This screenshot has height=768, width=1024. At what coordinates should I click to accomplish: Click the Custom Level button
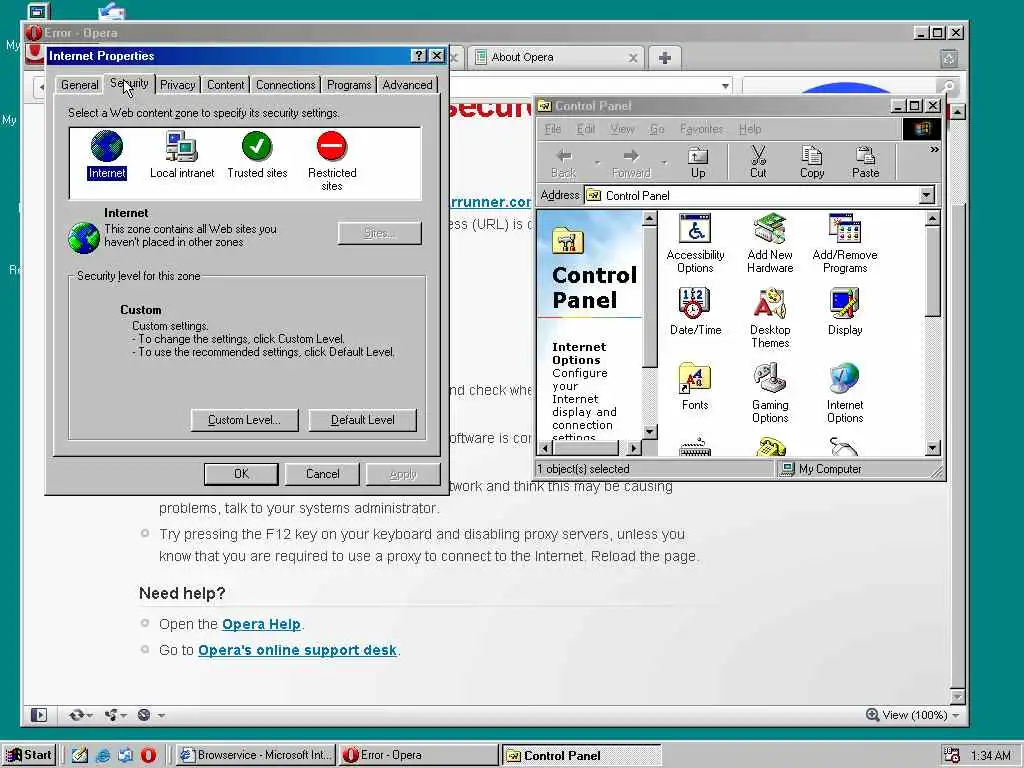click(x=244, y=420)
